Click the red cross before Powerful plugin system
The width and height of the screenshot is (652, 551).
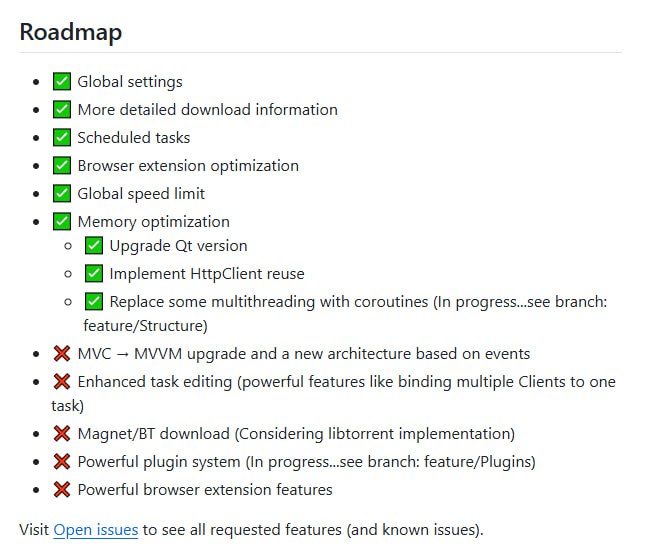(x=61, y=462)
